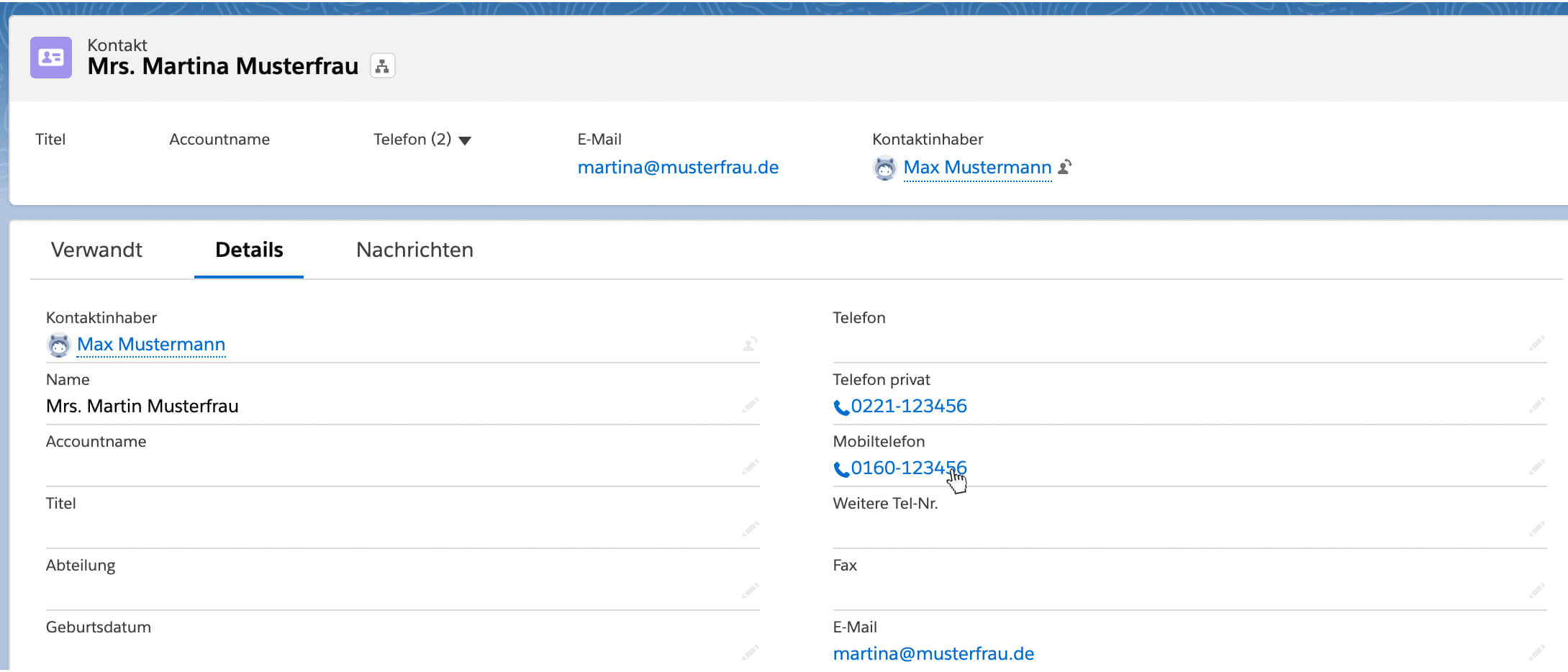Click pencil icon for Telefon privat
Viewport: 1568px width, 672px height.
tap(1536, 406)
